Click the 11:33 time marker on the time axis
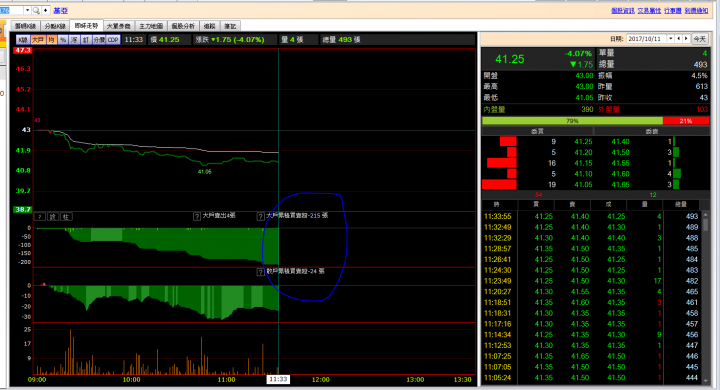 tap(278, 379)
